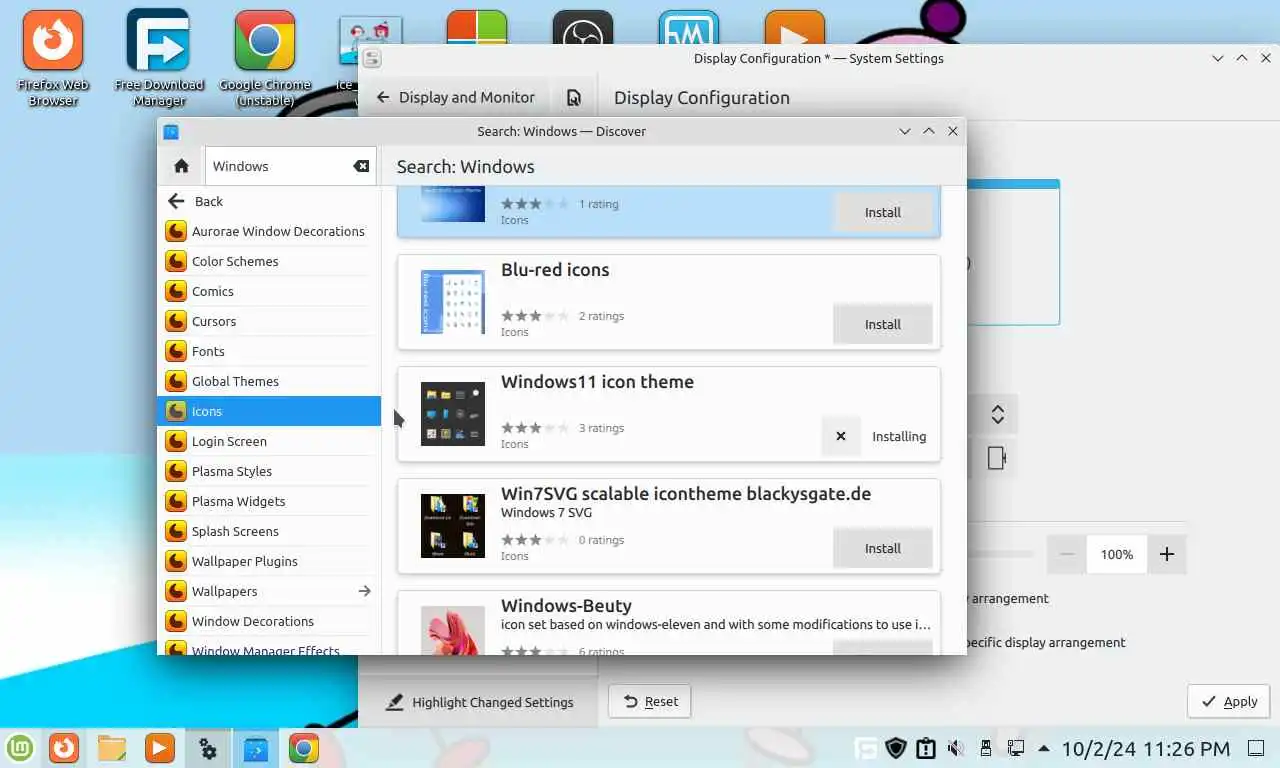Select the Plasma Widgets category
1280x768 pixels.
(269, 501)
